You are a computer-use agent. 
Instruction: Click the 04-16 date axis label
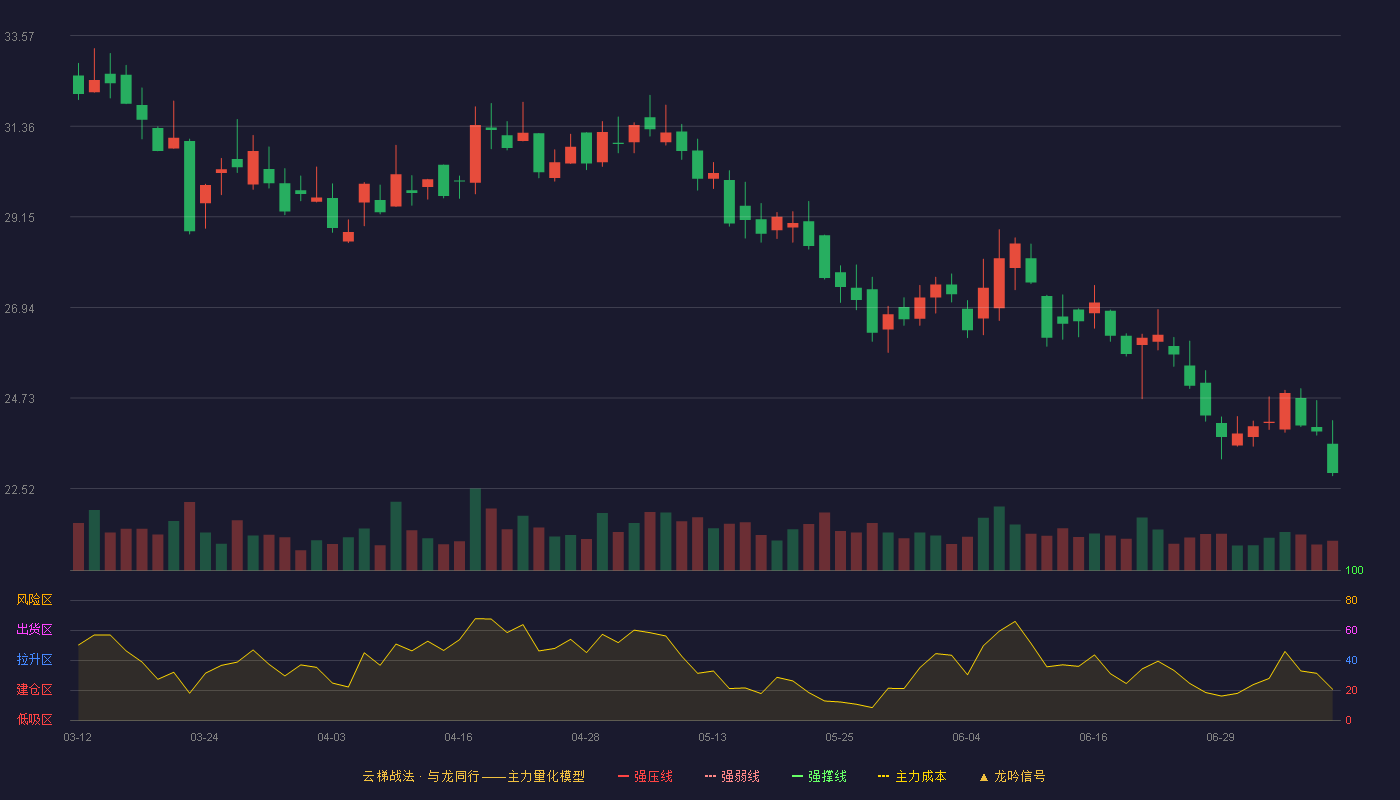[458, 737]
